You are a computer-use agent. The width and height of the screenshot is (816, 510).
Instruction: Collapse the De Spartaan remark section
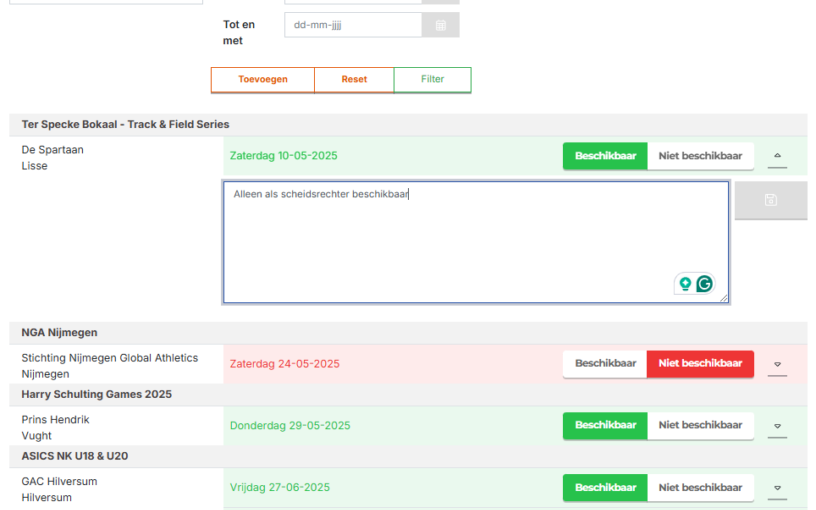coord(778,157)
